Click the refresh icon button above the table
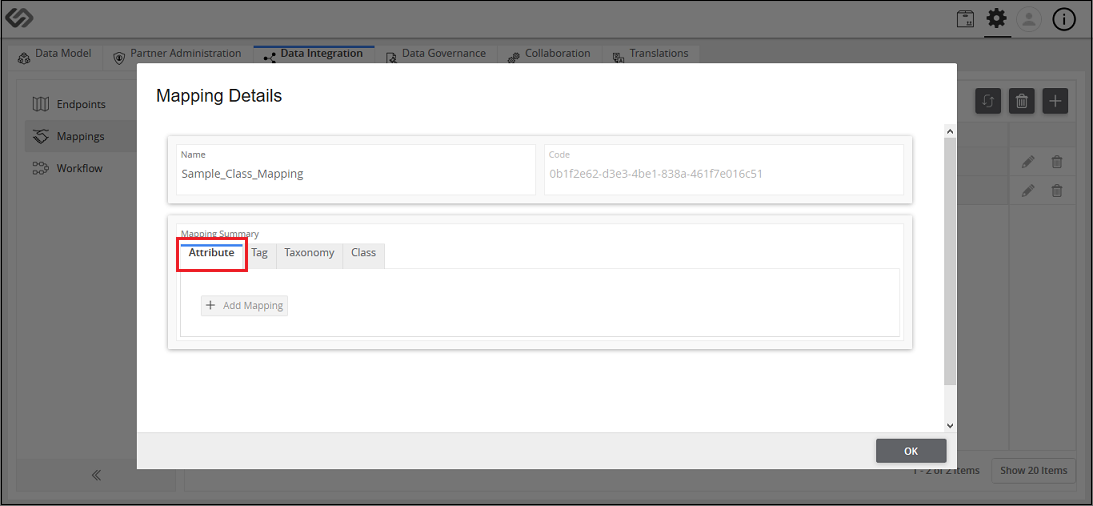Screen dimensions: 1093x506 [988, 101]
